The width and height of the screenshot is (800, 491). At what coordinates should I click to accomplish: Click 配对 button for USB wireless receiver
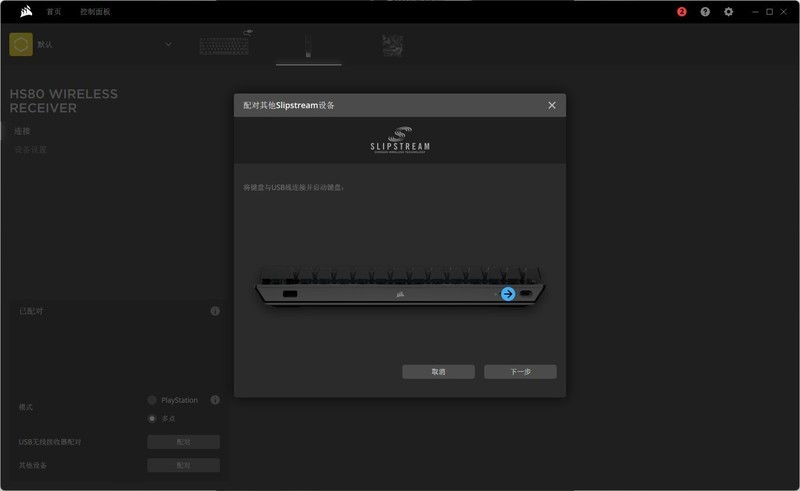point(183,442)
